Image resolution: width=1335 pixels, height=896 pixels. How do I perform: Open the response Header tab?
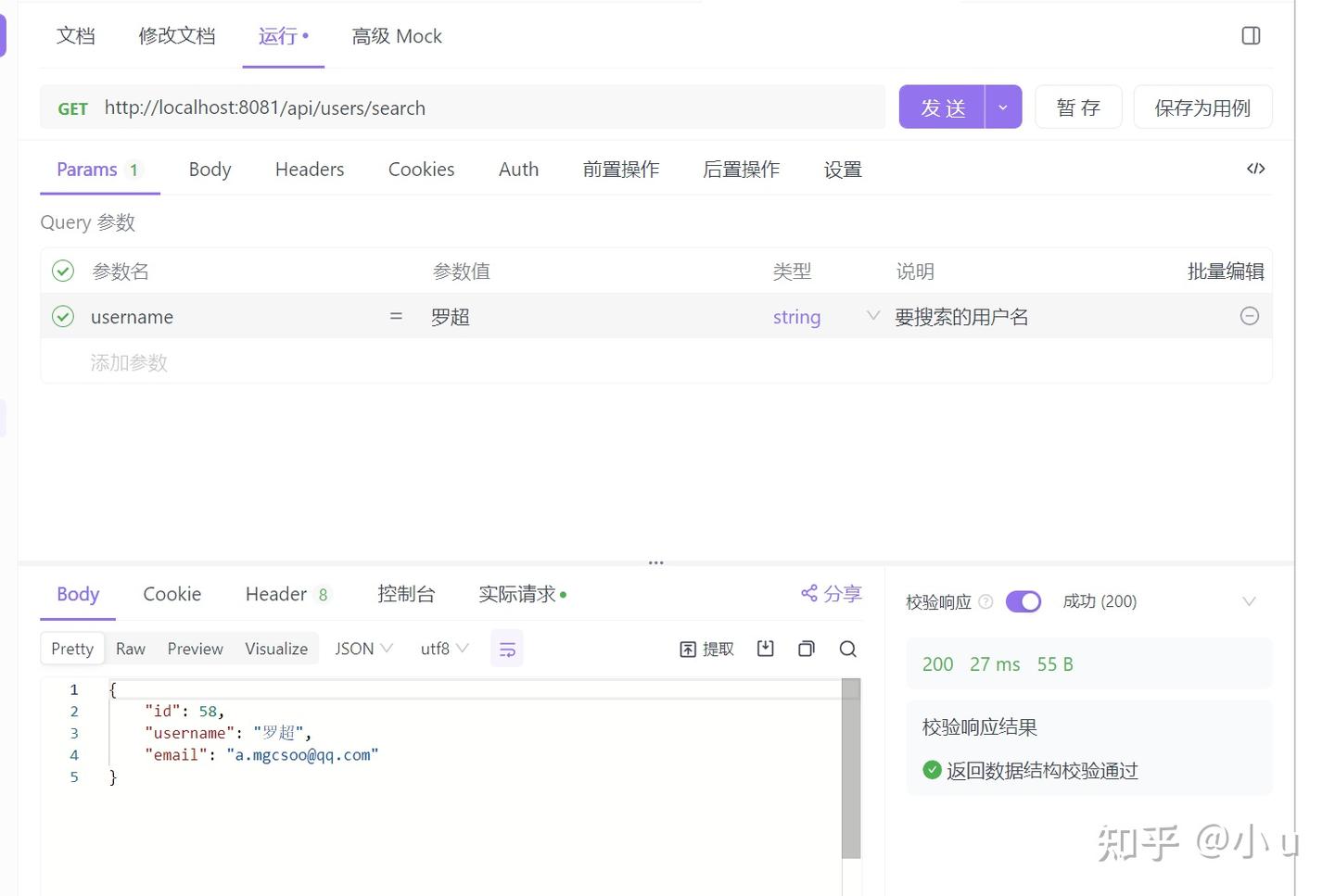coord(286,594)
